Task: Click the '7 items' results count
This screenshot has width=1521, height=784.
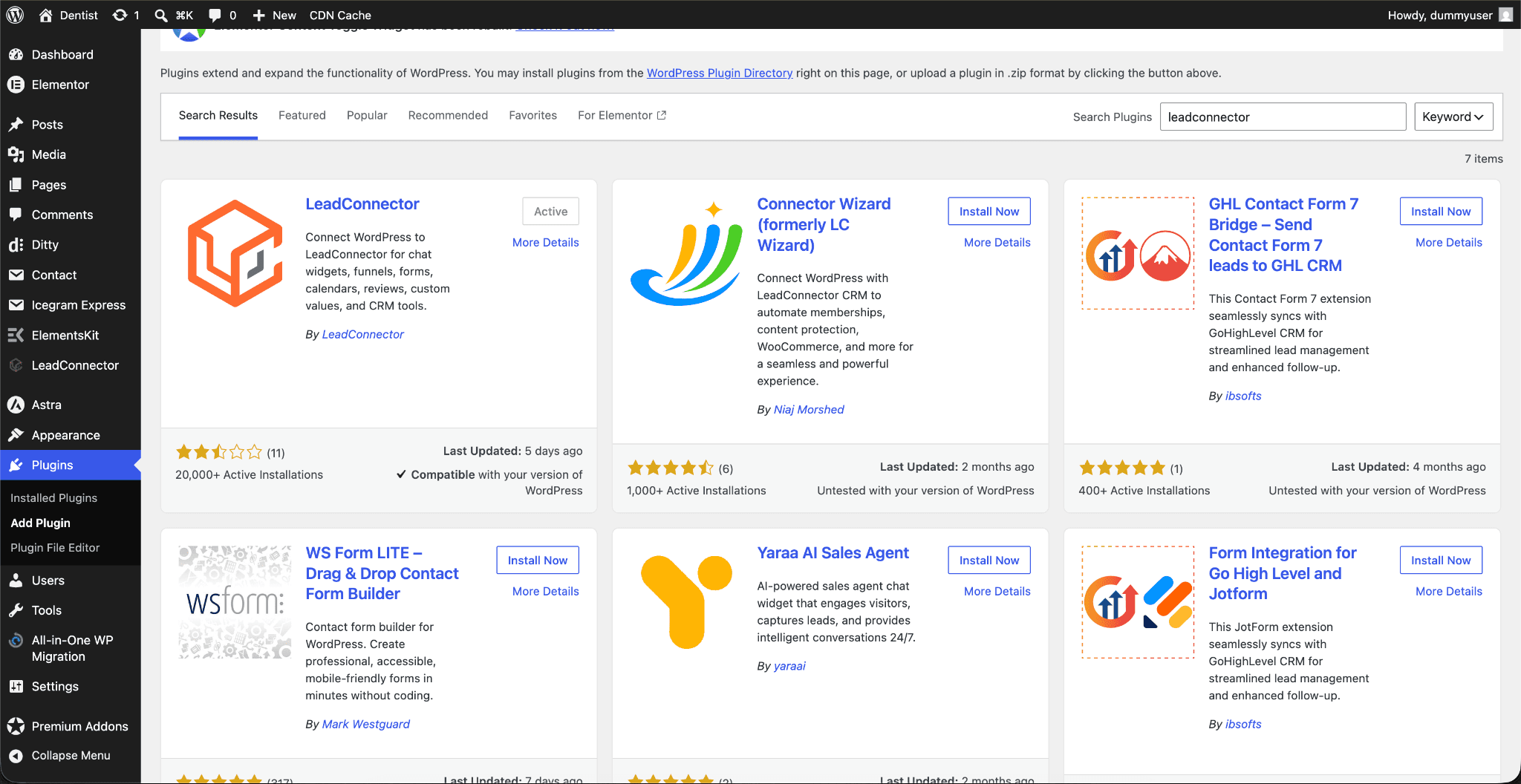Action: tap(1483, 159)
